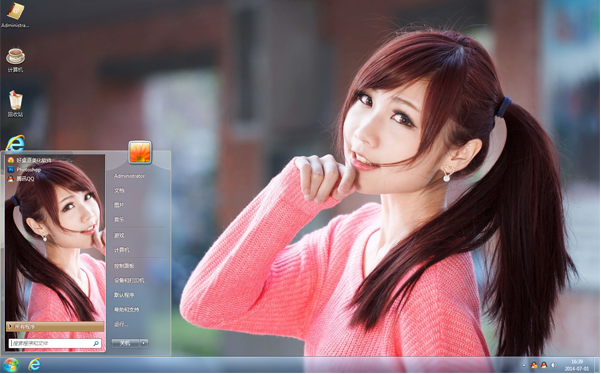Open the 回收站 recycle bin desktop icon

coord(15,104)
